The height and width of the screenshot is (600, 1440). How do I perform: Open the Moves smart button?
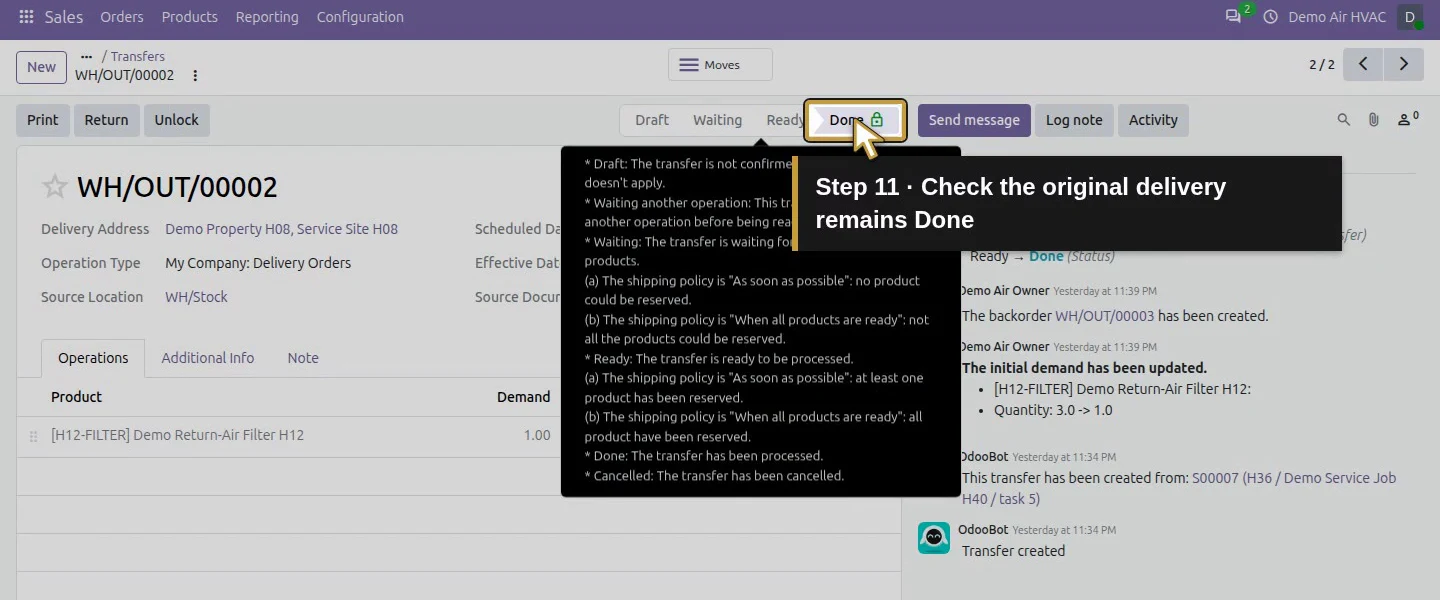(720, 65)
